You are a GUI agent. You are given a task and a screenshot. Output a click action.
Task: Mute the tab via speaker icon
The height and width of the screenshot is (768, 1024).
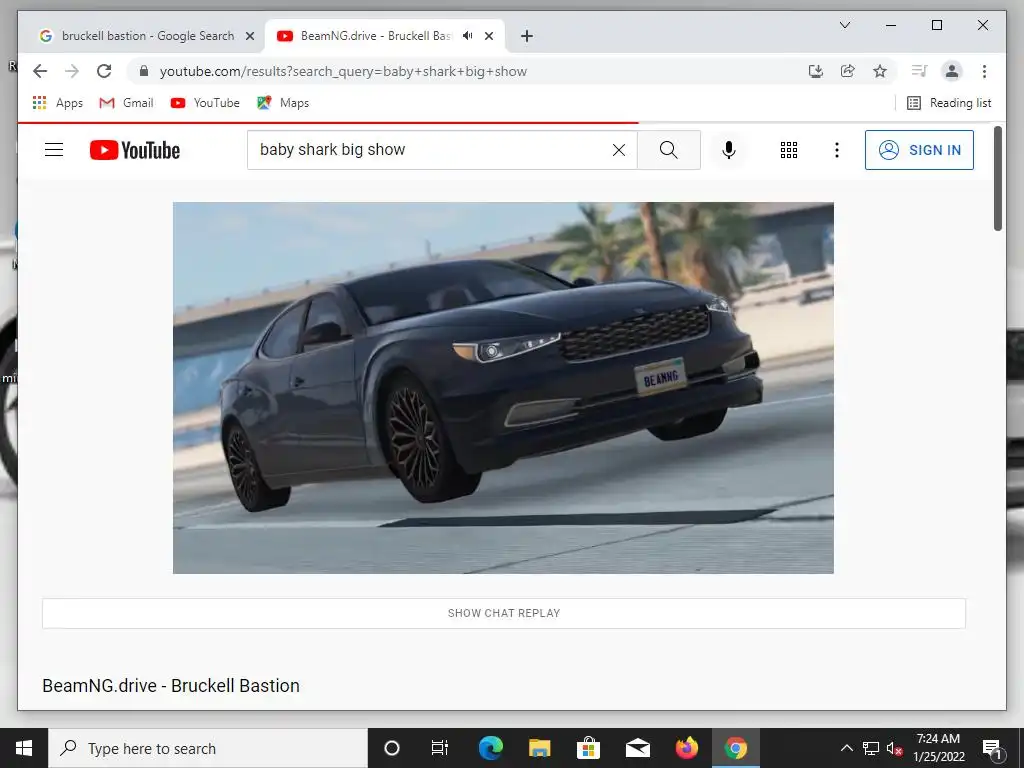(468, 36)
